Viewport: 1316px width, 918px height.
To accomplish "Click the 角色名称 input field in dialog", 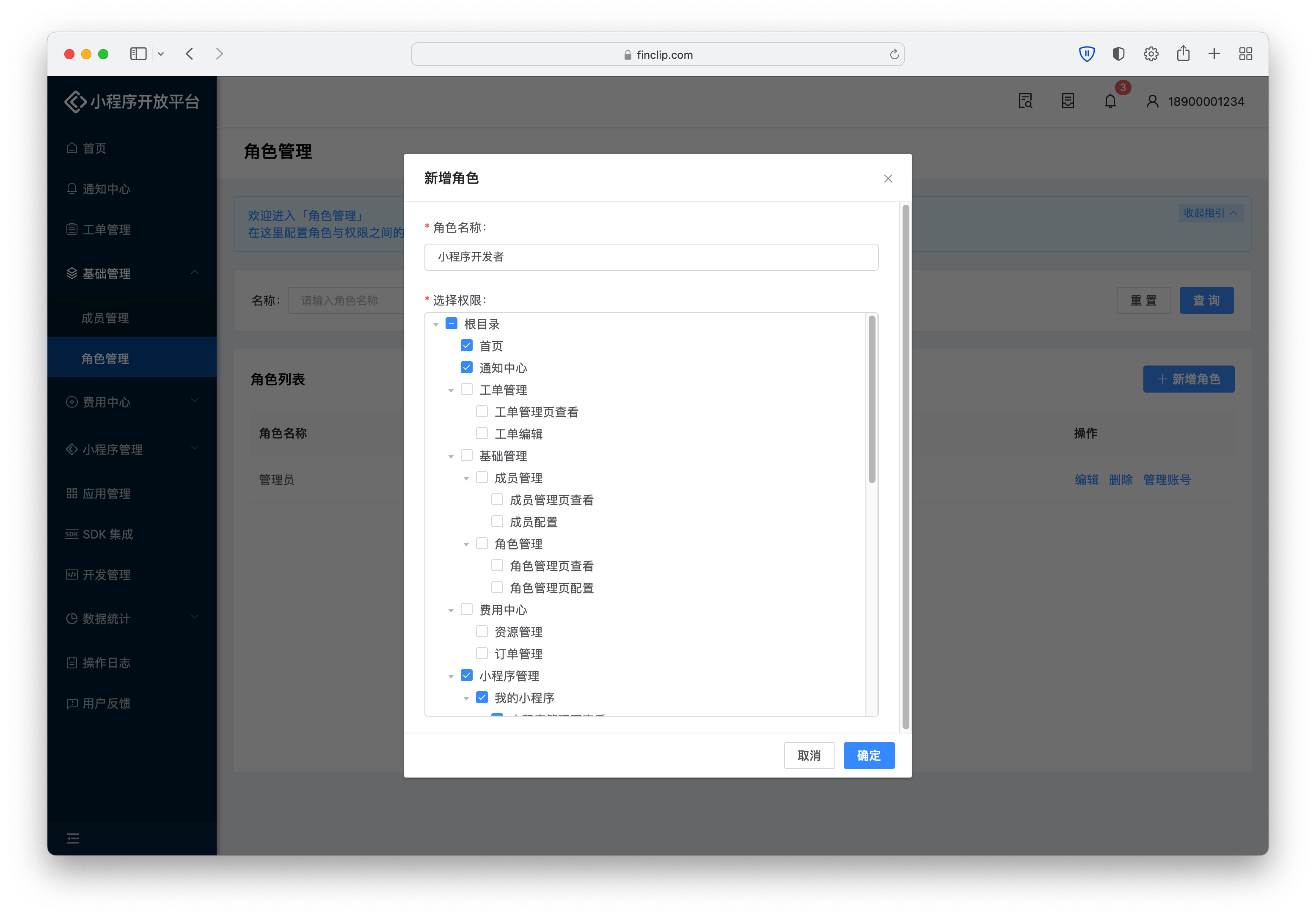I will click(651, 257).
